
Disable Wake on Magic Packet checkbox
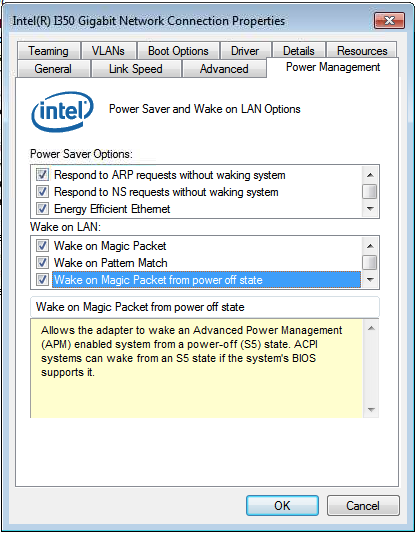42,245
